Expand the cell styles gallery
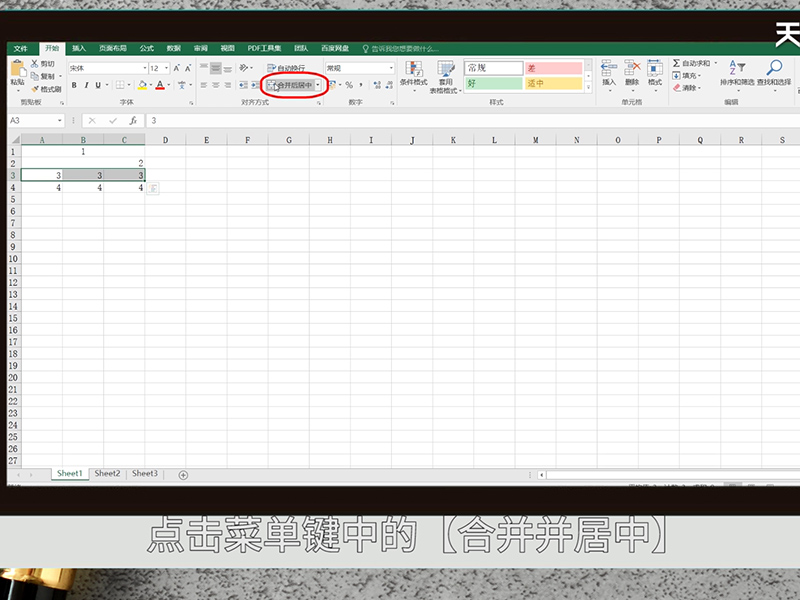This screenshot has width=800, height=600. [x=588, y=87]
